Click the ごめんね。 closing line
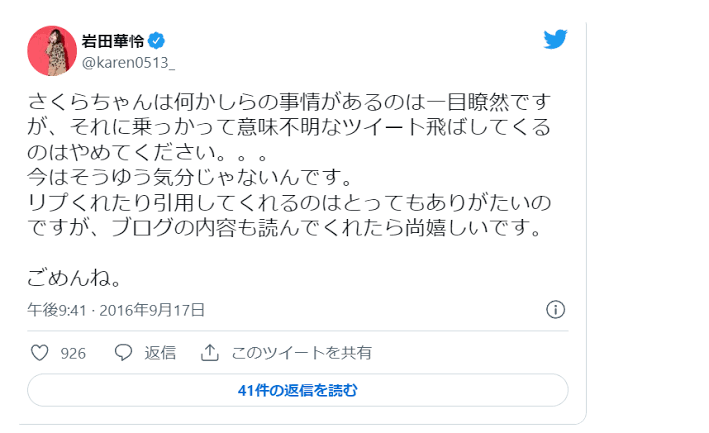709x433 pixels. (x=75, y=278)
